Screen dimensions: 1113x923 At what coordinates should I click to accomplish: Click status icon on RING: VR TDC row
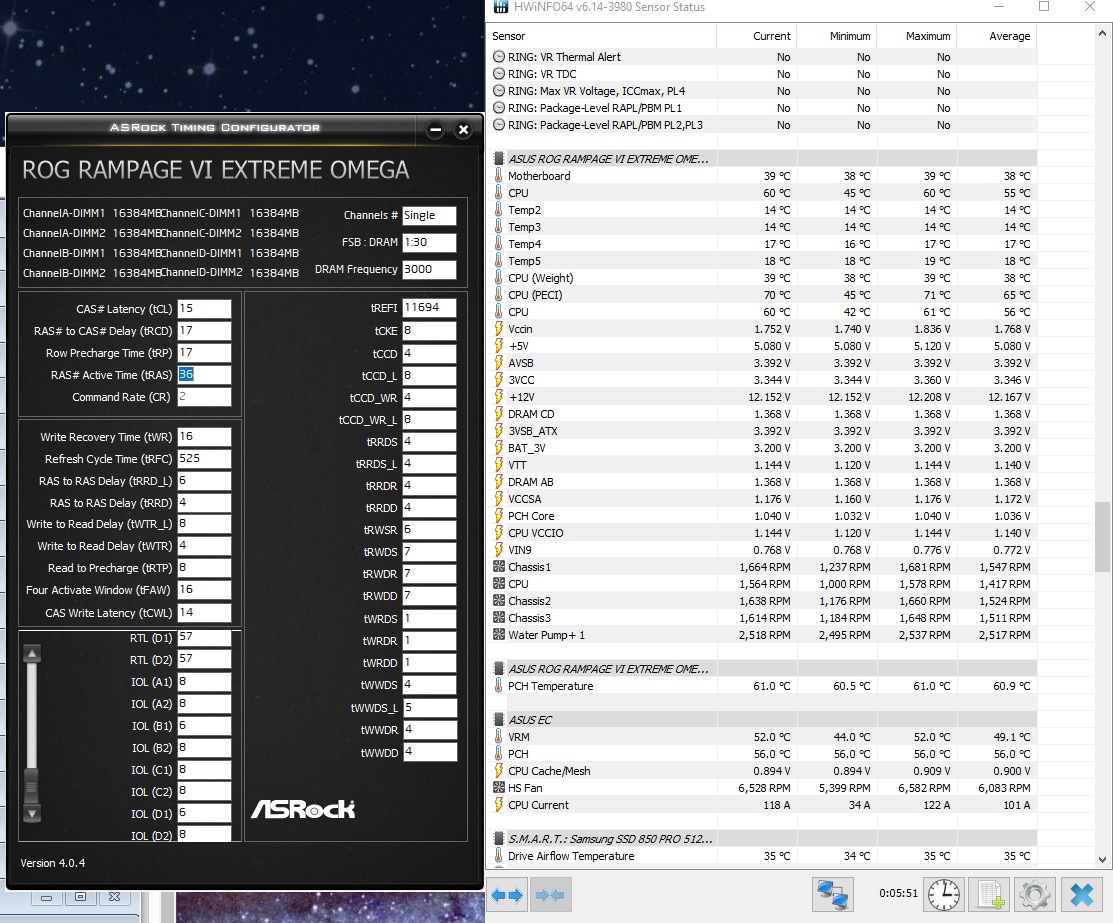tap(498, 74)
